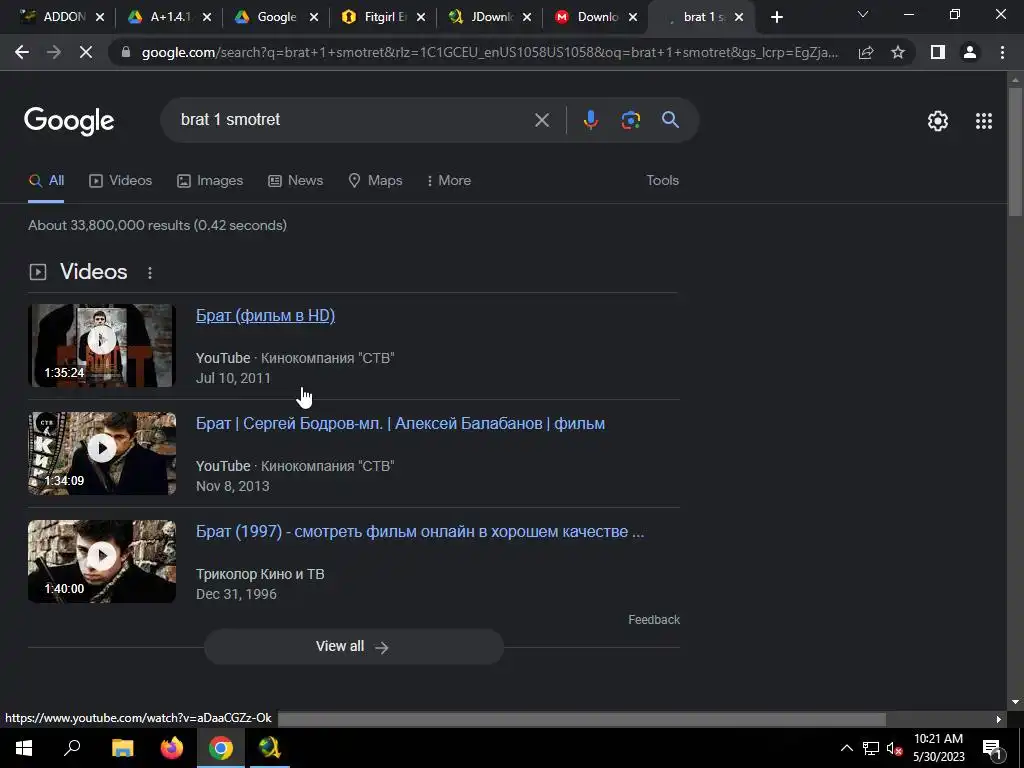Click scroll right arrow on horizontal scrollbar
The width and height of the screenshot is (1024, 768).
point(999,719)
